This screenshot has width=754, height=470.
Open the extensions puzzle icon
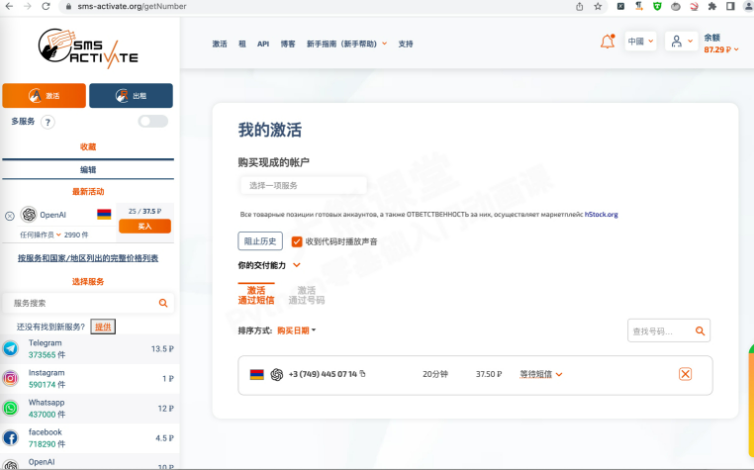coord(712,6)
